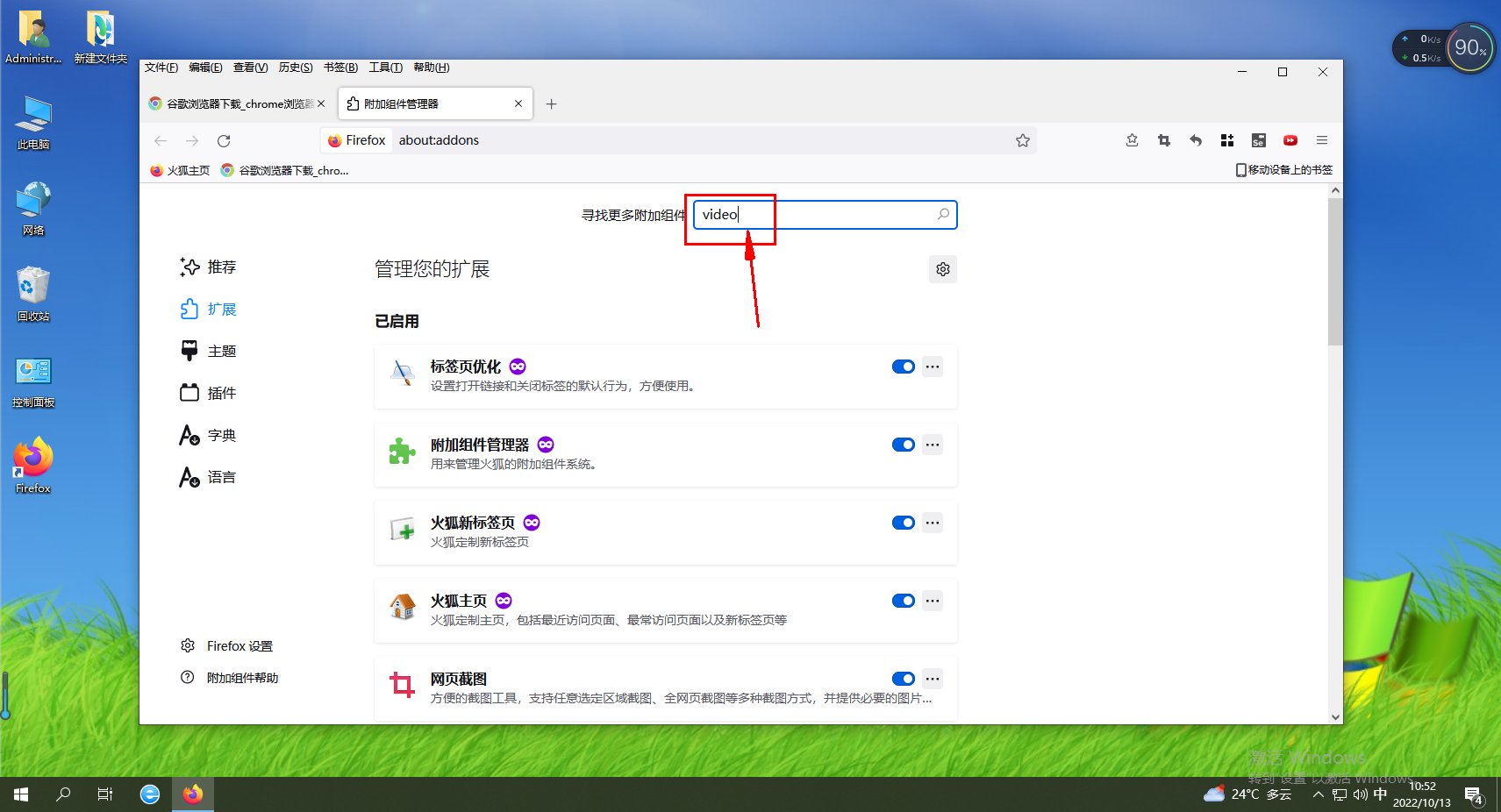This screenshot has height=812, width=1501.
Task: Click the house icon of 火狐主页 extension
Action: tap(403, 607)
